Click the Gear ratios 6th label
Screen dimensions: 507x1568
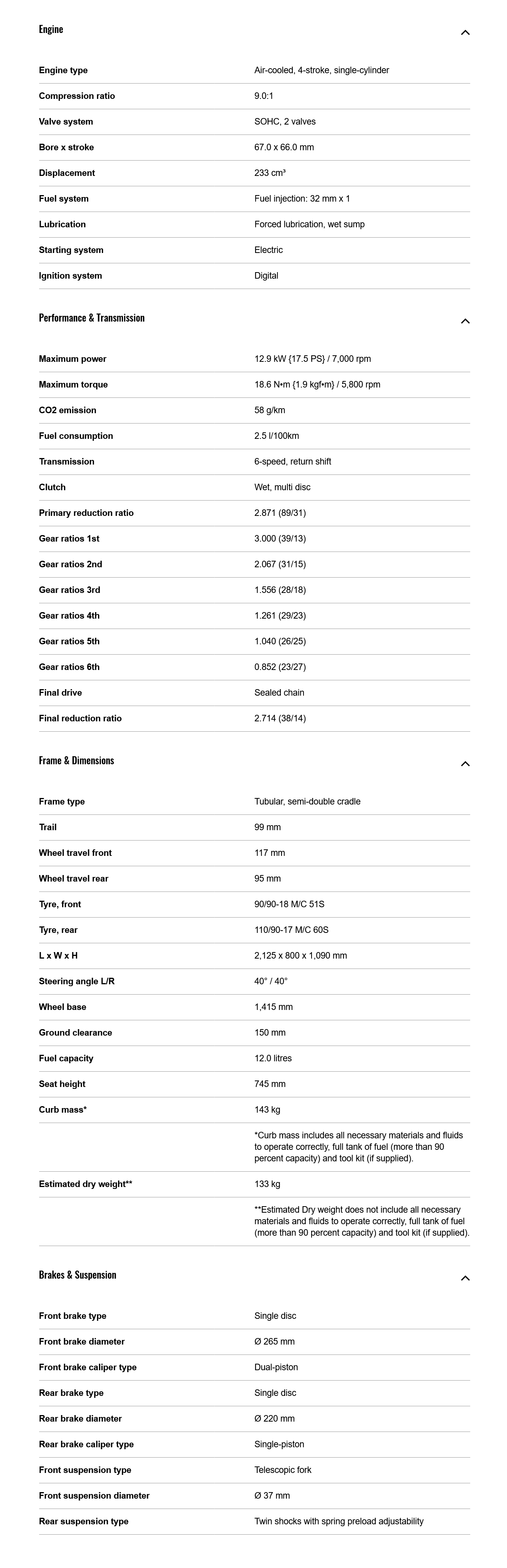[69, 667]
